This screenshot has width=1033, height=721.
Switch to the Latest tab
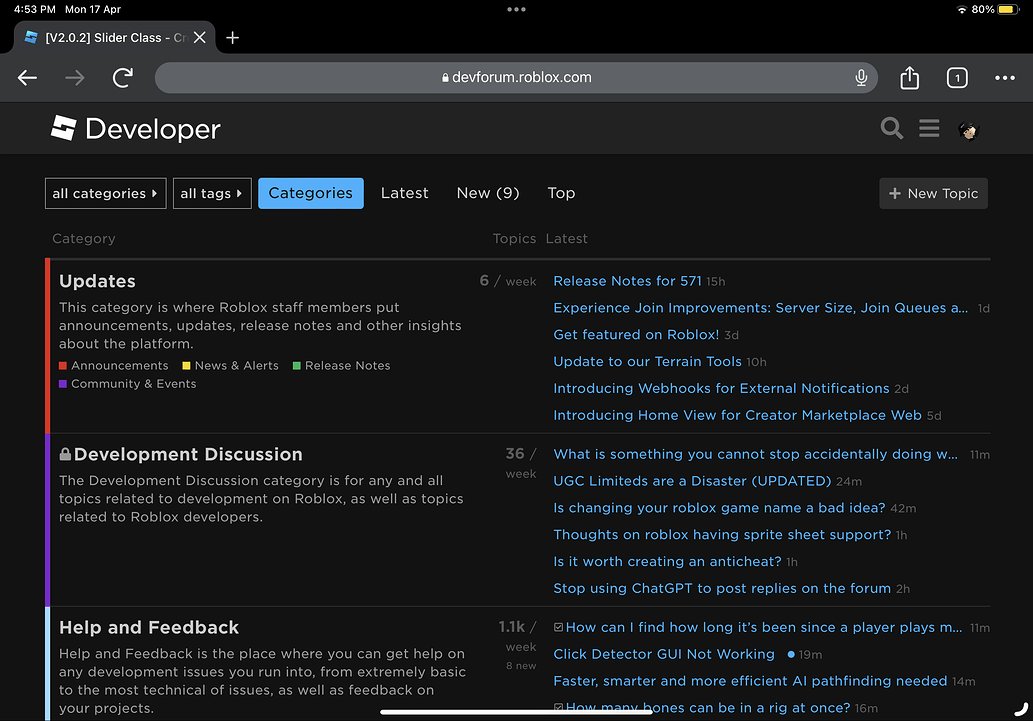click(x=404, y=193)
